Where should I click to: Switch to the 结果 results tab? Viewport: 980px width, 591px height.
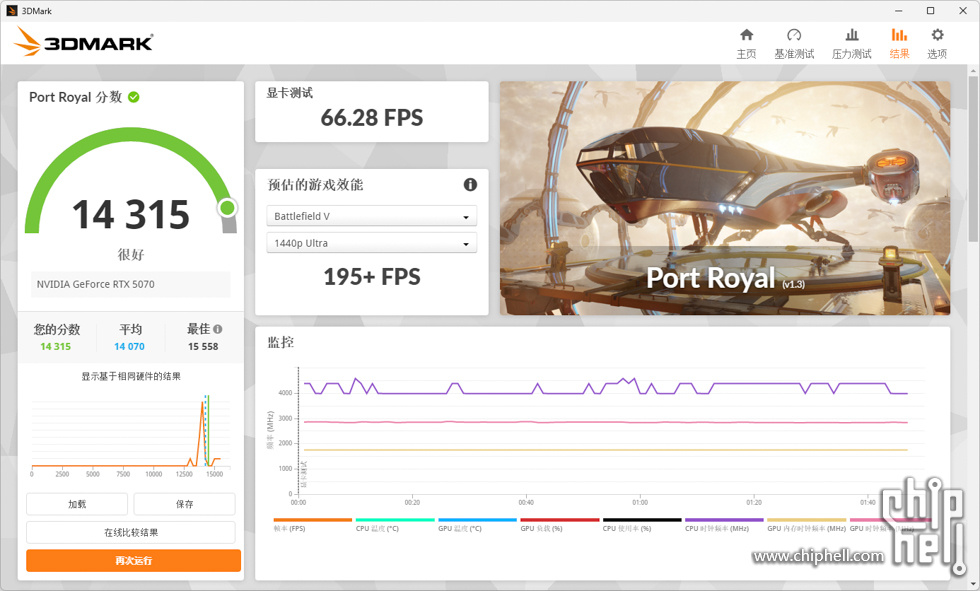(898, 44)
